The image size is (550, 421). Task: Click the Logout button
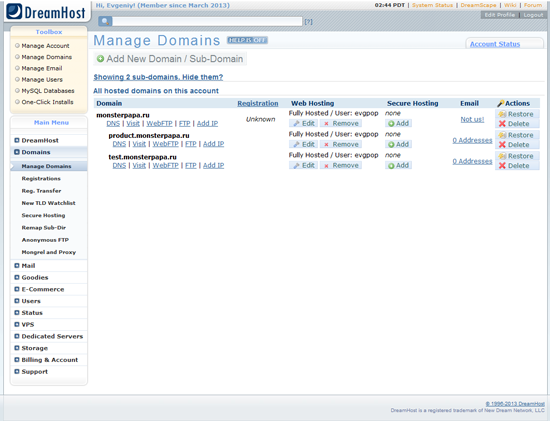coord(533,15)
